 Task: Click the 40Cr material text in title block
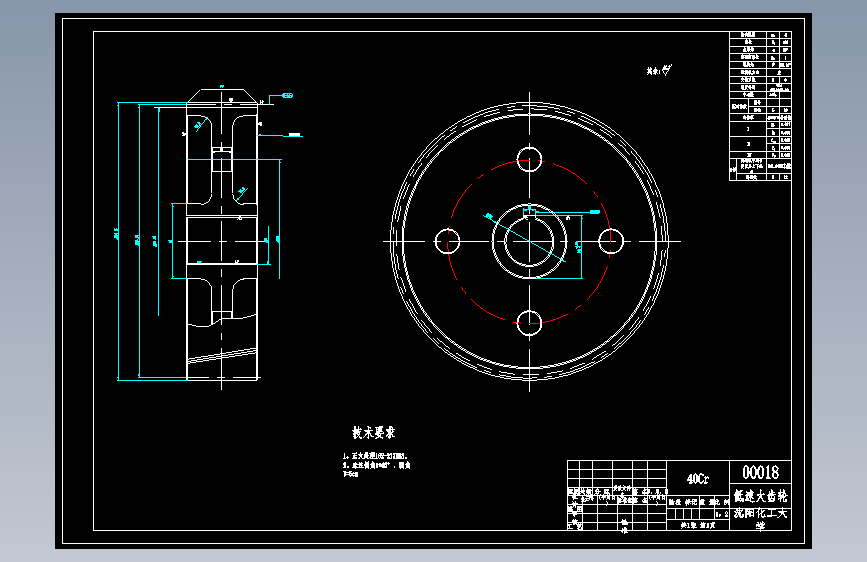pyautogui.click(x=697, y=478)
